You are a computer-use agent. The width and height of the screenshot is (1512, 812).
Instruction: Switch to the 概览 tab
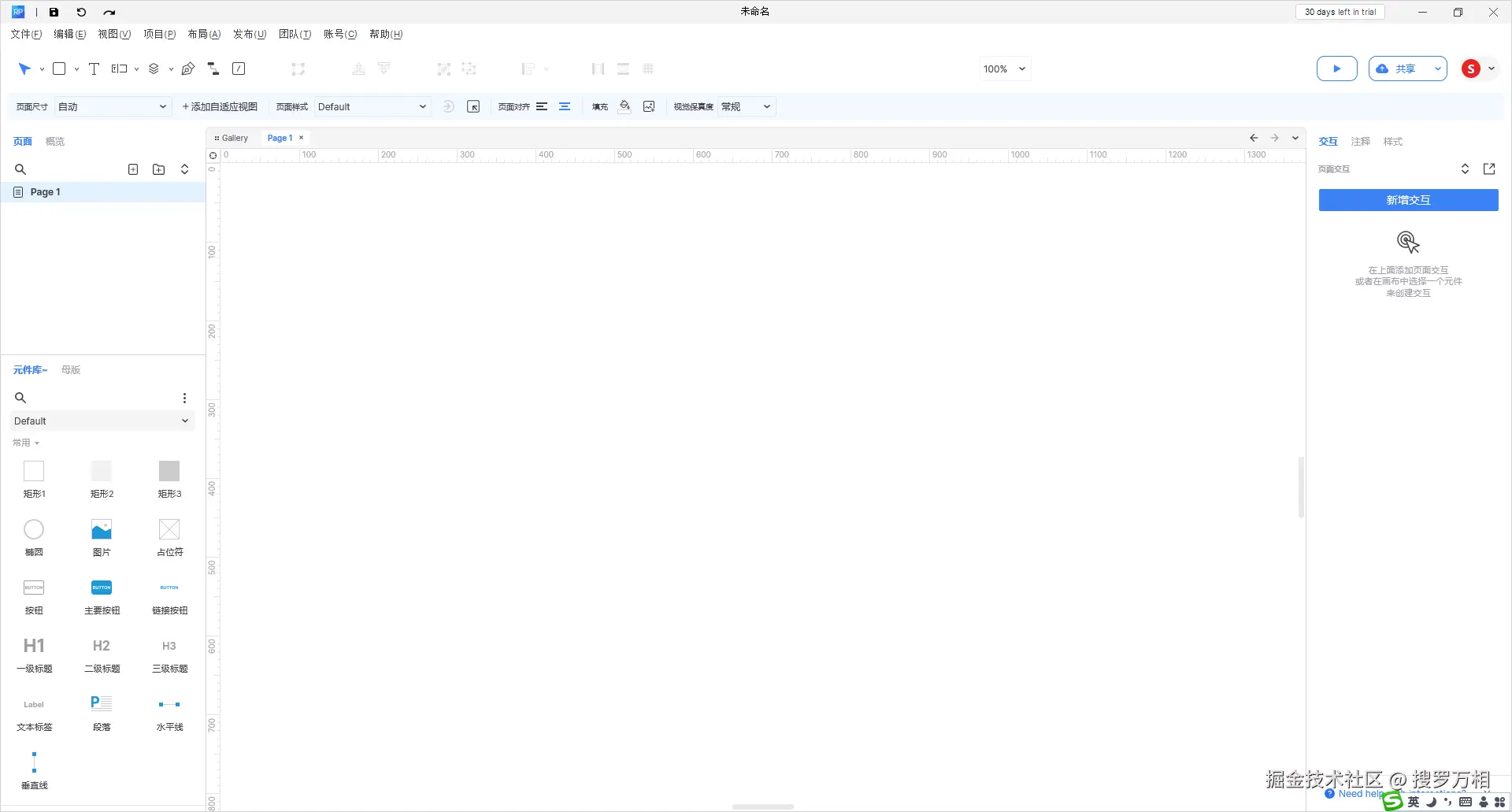[55, 142]
